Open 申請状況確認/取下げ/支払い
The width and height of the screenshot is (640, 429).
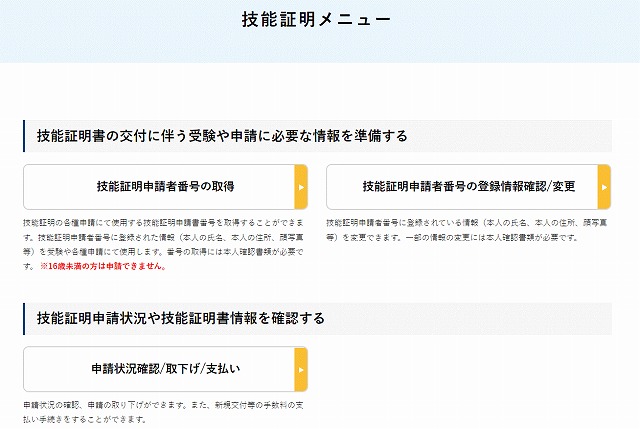coord(165,369)
